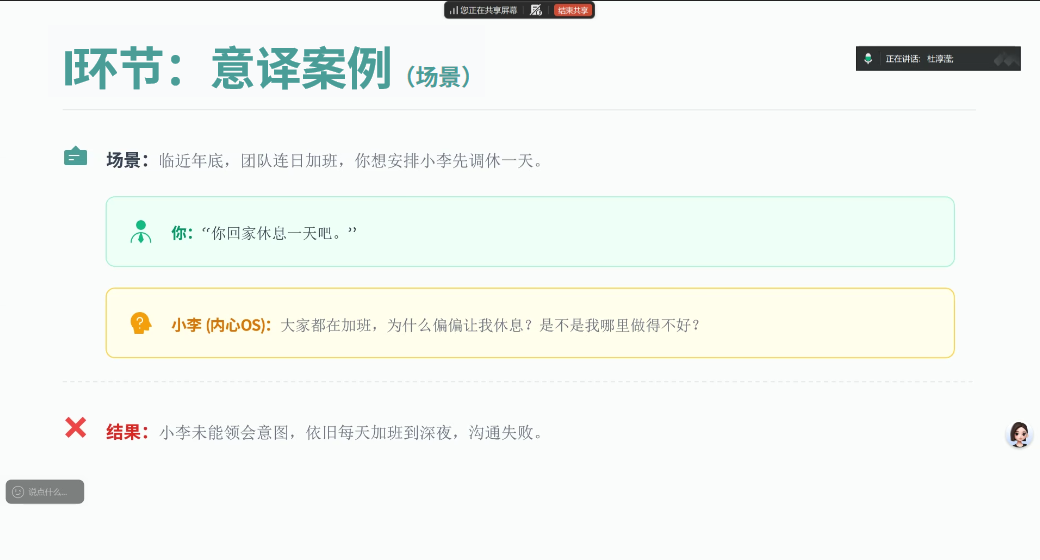1040x560 pixels.
Task: Click the (场景) subtitle in title
Action: tap(438, 76)
